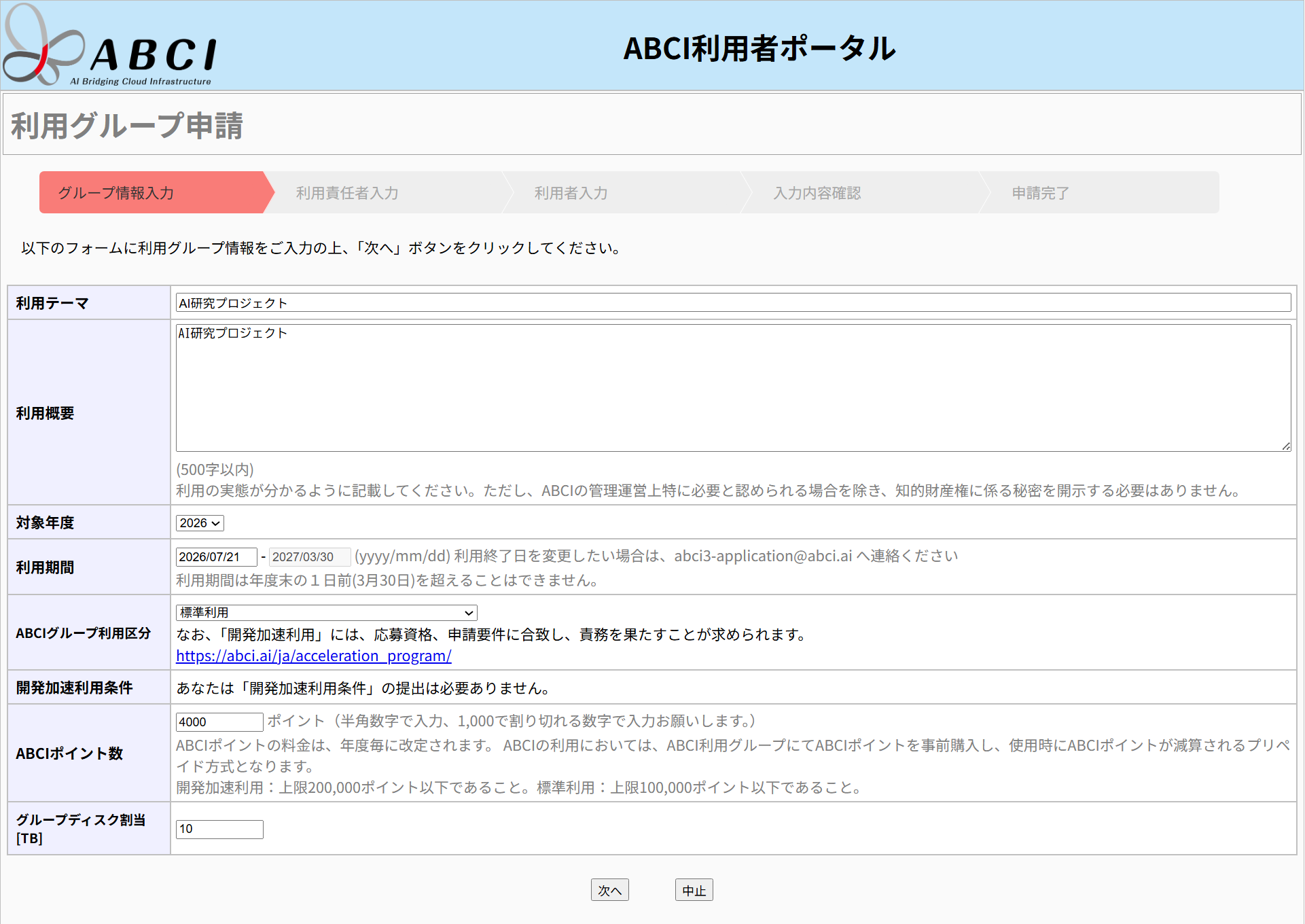The image size is (1305, 924).
Task: Open the ABCIグループ利用区分 標準利用 dropdown
Action: click(327, 613)
